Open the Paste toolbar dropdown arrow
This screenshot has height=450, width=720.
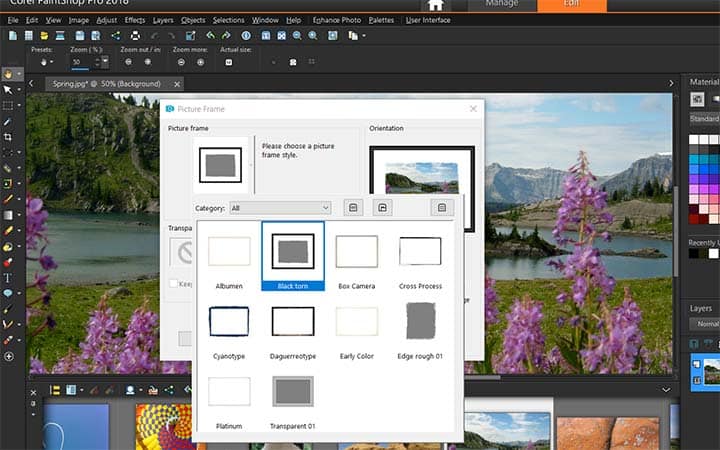point(364,36)
